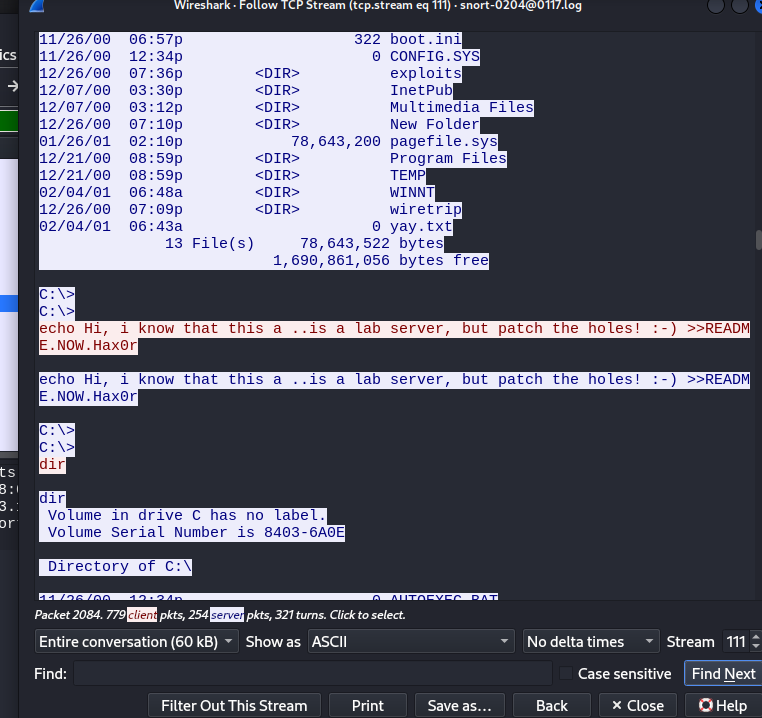This screenshot has width=762, height=718.
Task: Click the '13 File(s) 78,643,522 bytes' line
Action: [x=304, y=244]
